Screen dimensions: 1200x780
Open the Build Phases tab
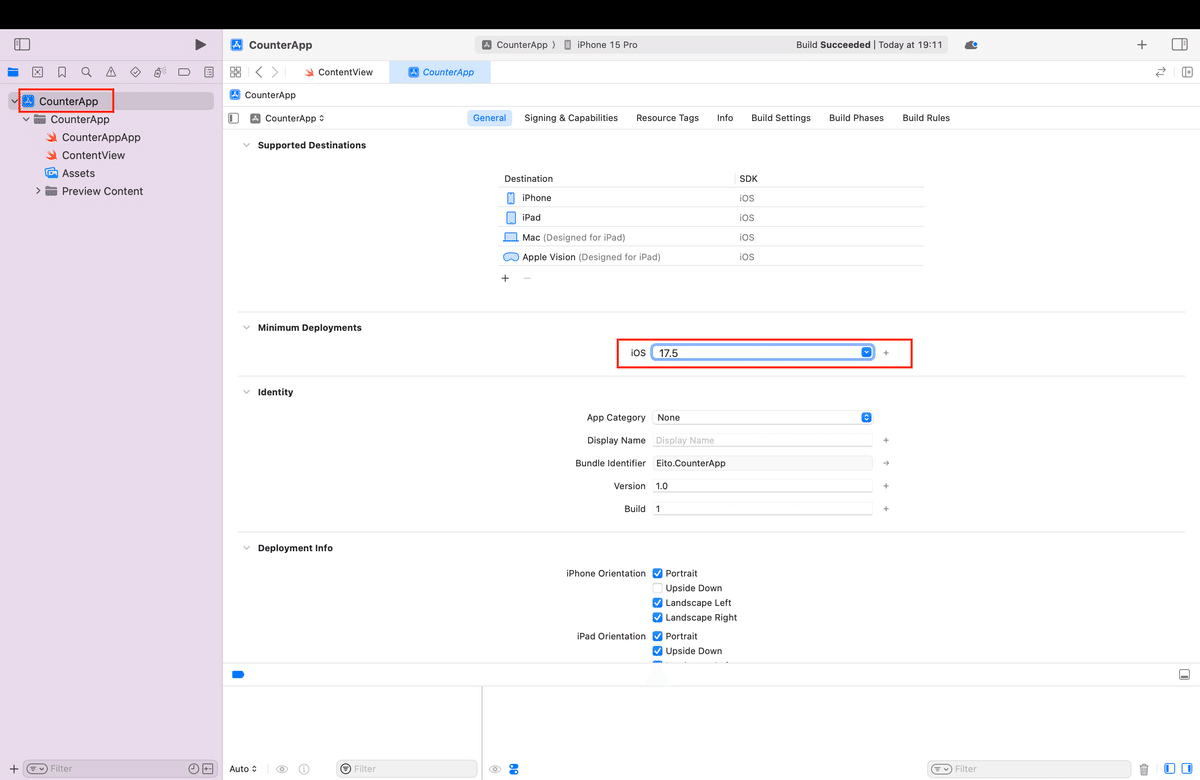coord(856,118)
